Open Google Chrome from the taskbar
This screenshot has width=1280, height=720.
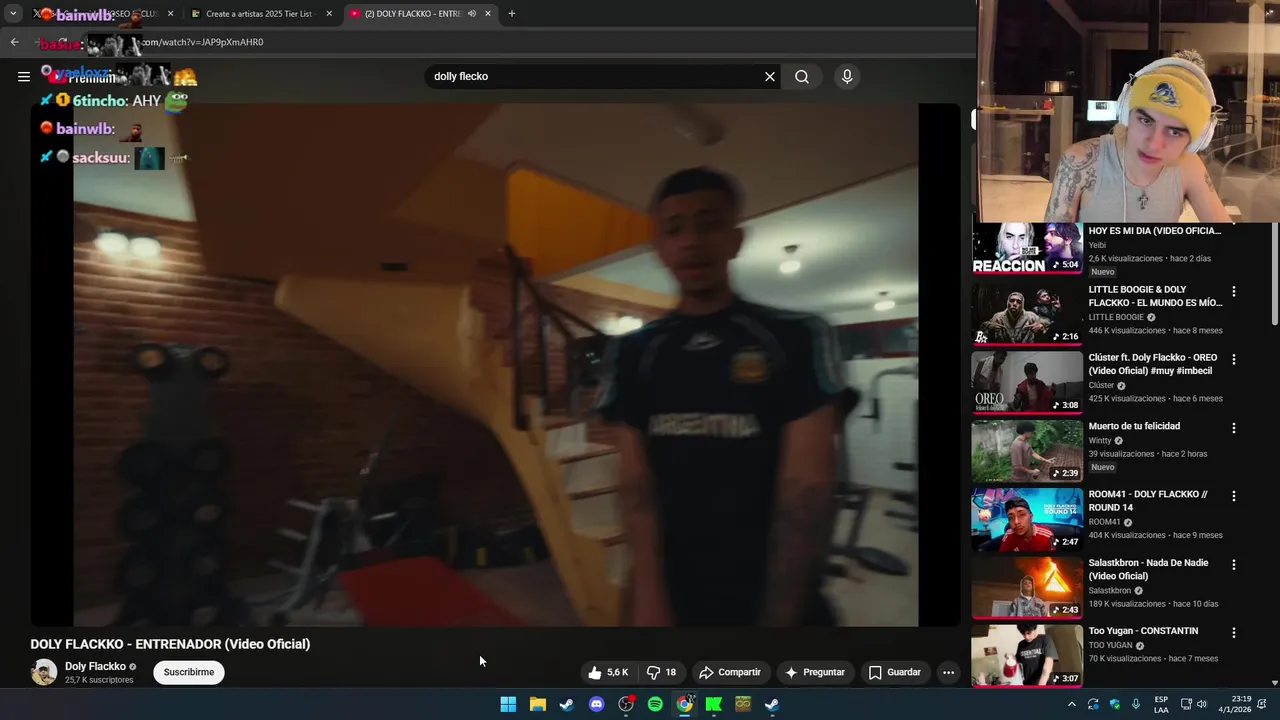pos(684,704)
